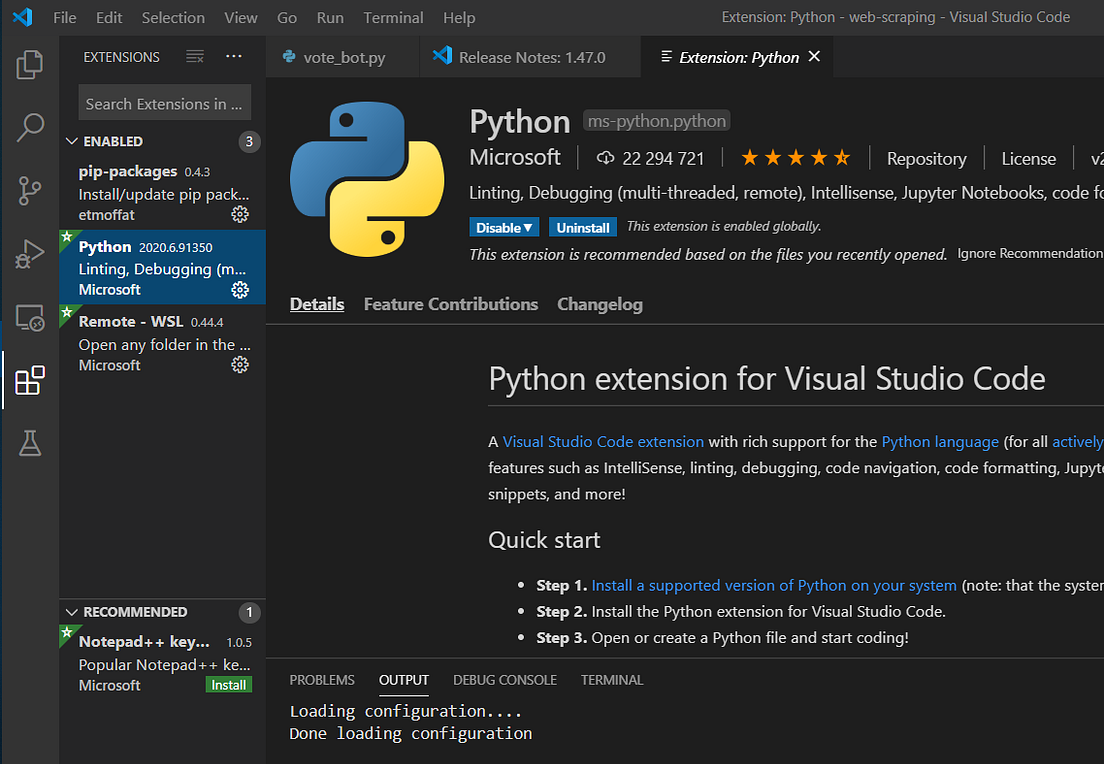Open the Source Control view
Image resolution: width=1104 pixels, height=764 pixels.
[30, 190]
